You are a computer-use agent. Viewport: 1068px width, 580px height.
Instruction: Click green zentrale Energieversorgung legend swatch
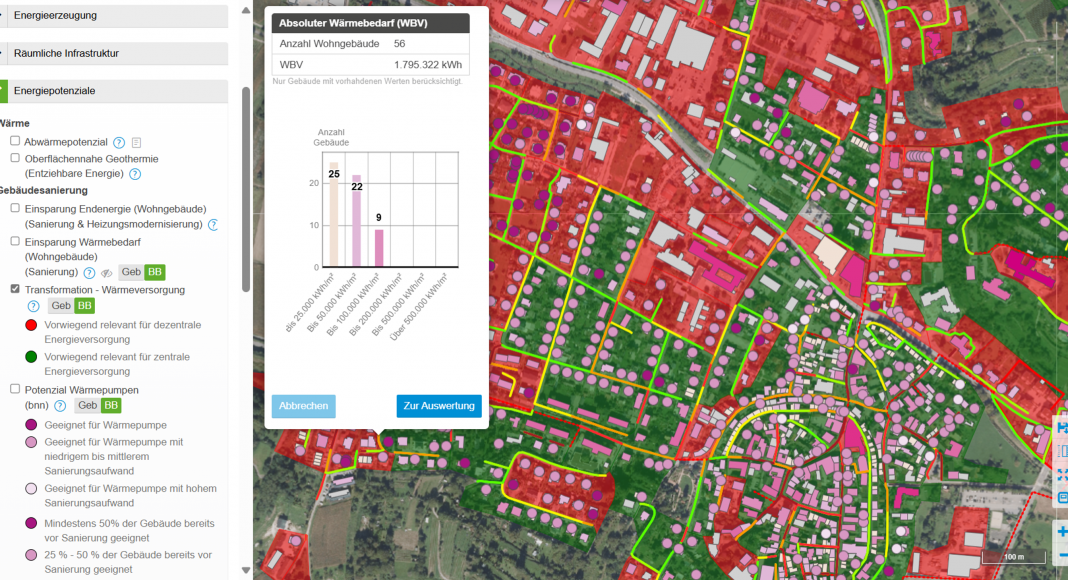point(31,357)
